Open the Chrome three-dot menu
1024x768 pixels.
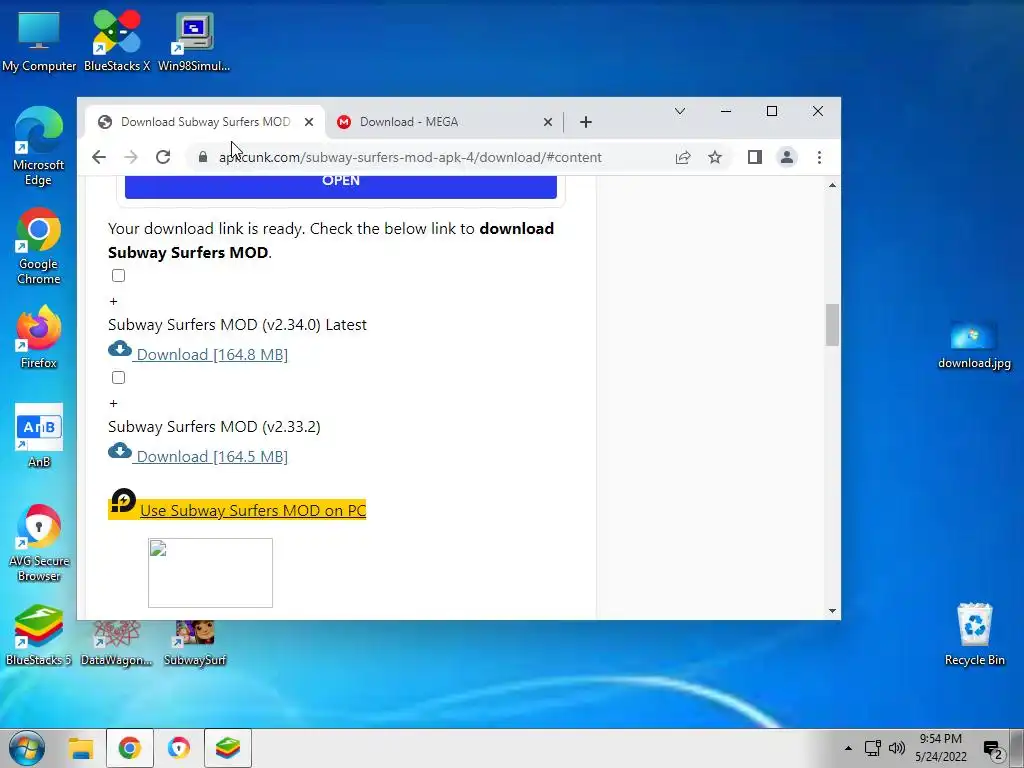click(819, 157)
